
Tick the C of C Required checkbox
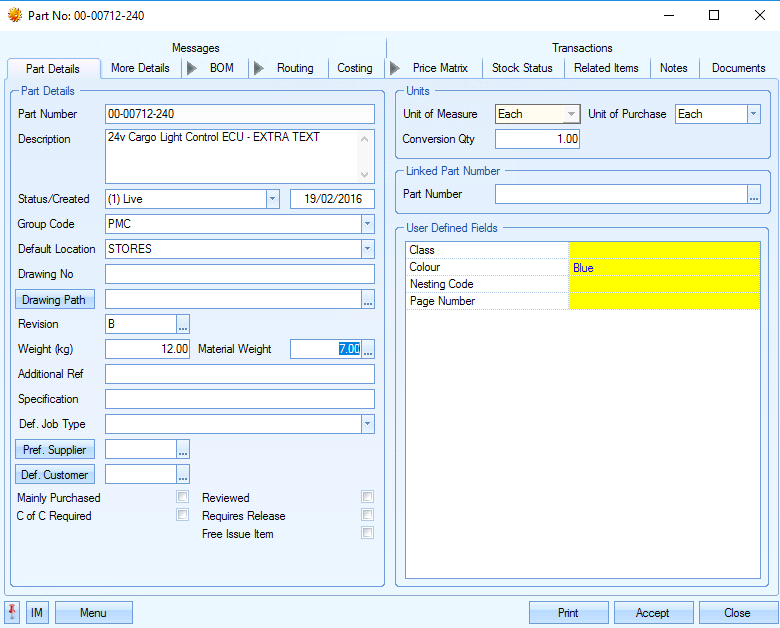coord(182,515)
